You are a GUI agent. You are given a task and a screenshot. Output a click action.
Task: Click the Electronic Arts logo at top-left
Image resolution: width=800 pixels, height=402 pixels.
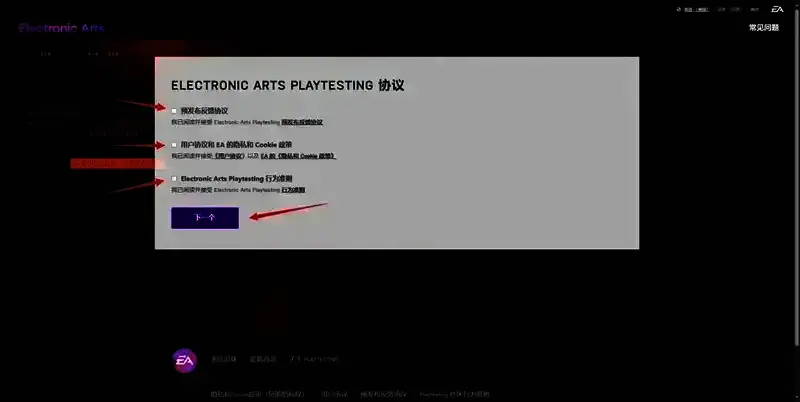pos(60,27)
